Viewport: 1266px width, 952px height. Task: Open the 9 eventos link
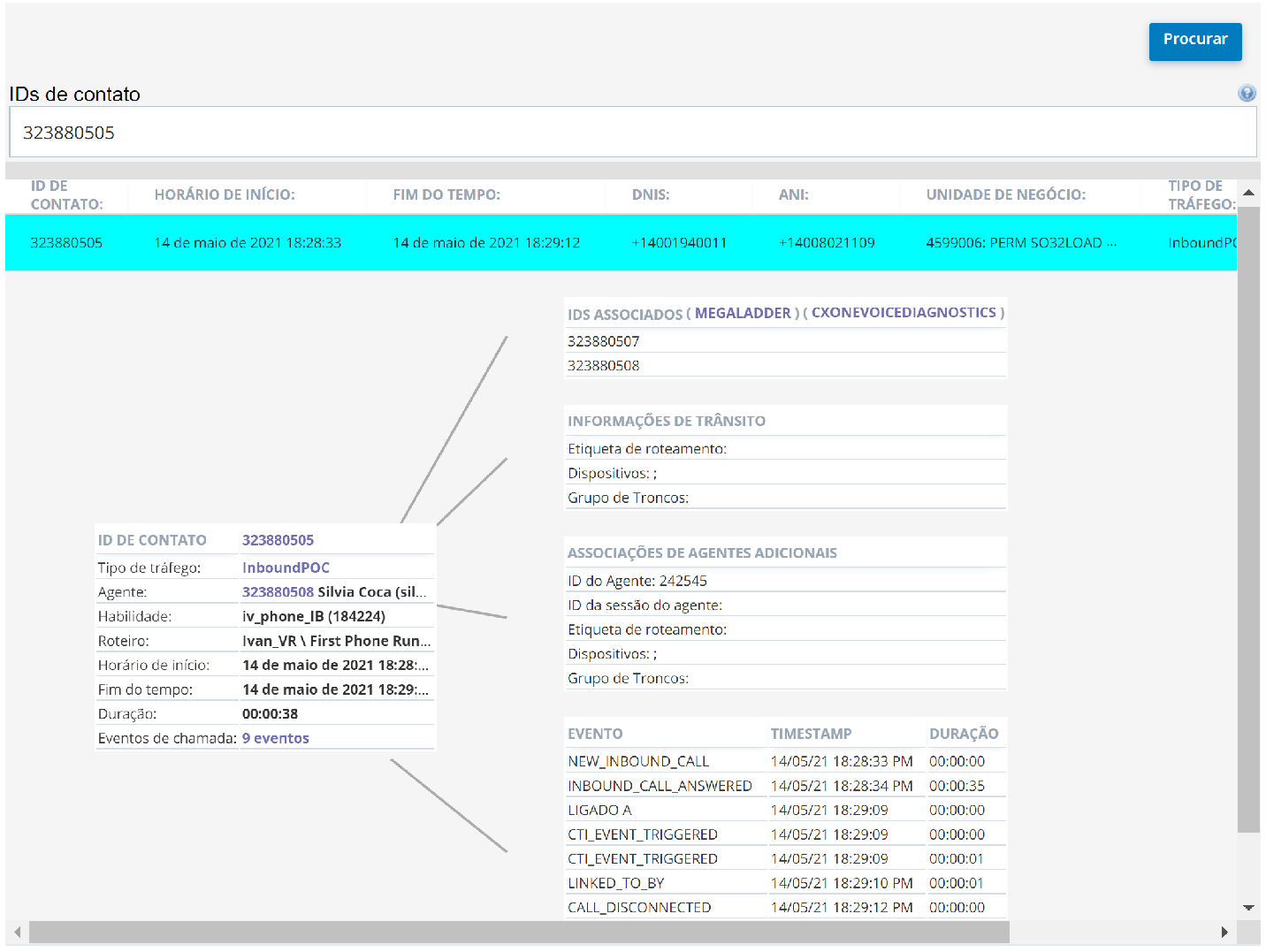(276, 738)
